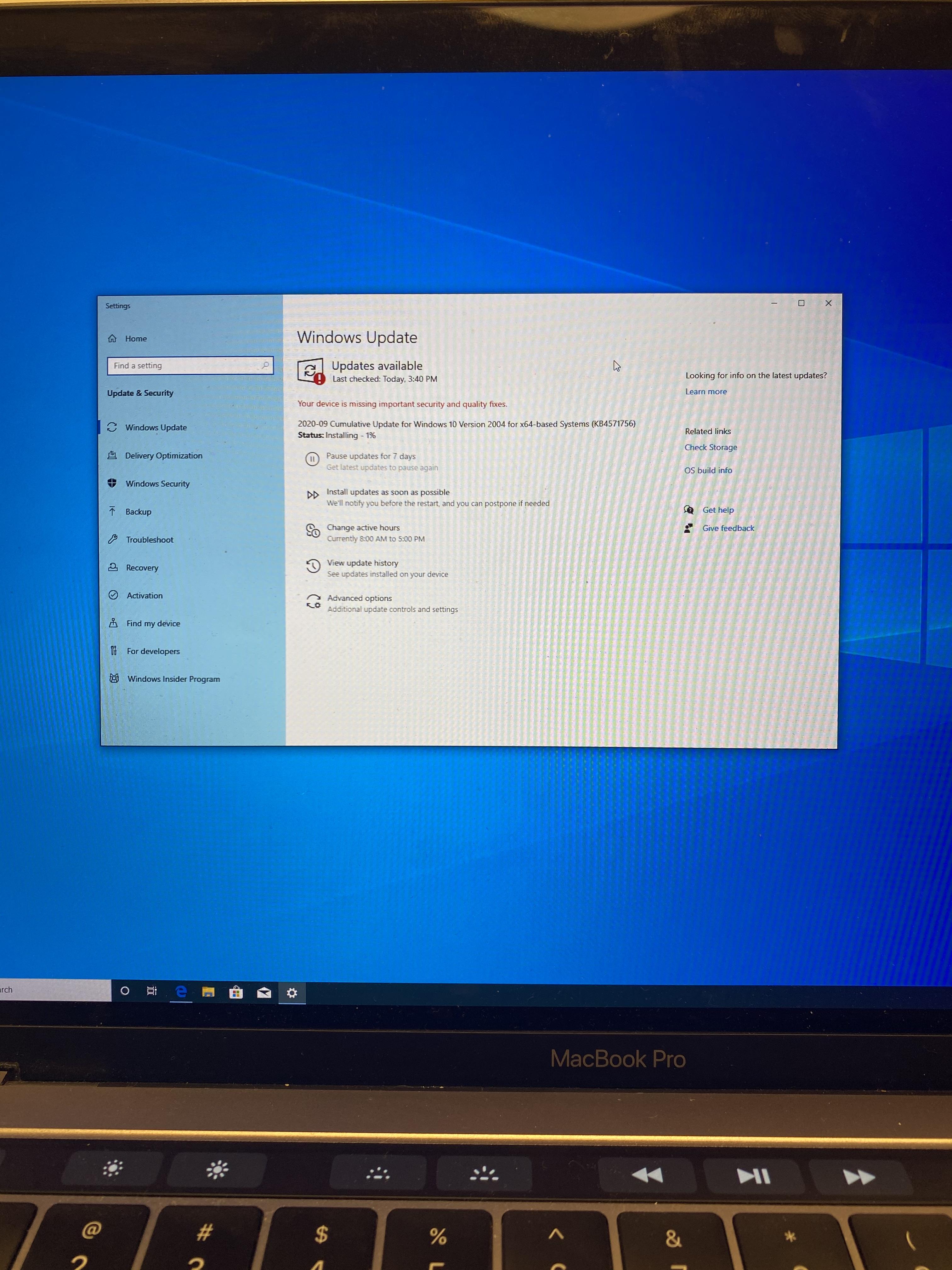Open the Backup section
The width and height of the screenshot is (952, 1270).
tap(138, 512)
